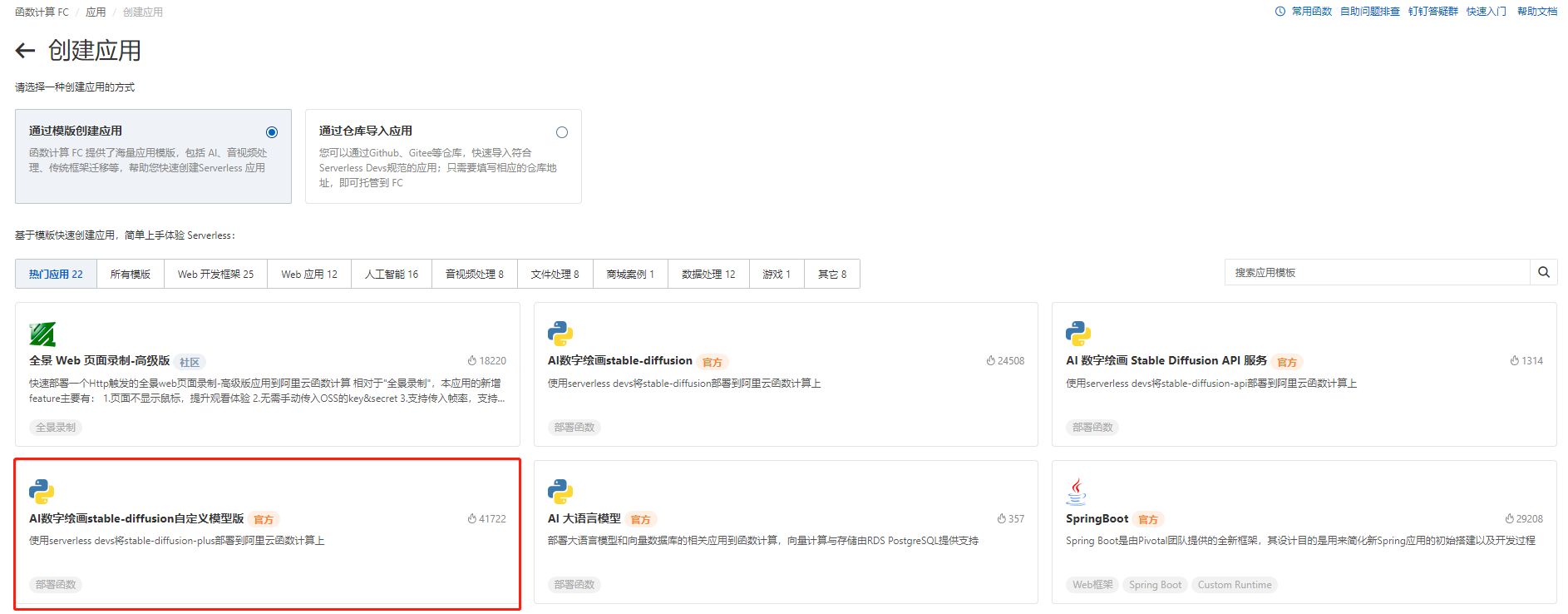Click the clock icon beside 常用函数

click(x=1280, y=12)
